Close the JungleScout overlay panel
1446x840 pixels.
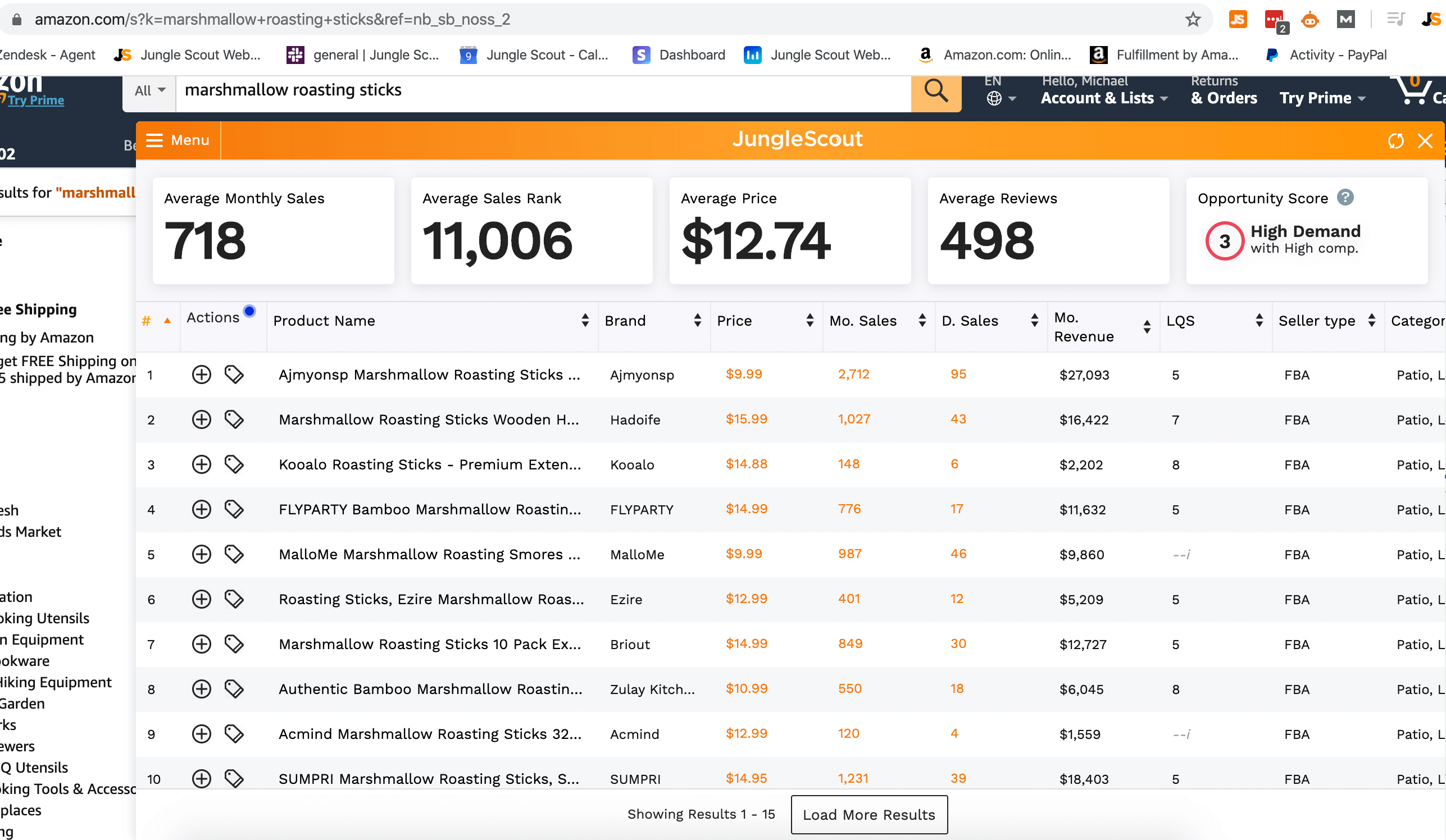coord(1425,140)
